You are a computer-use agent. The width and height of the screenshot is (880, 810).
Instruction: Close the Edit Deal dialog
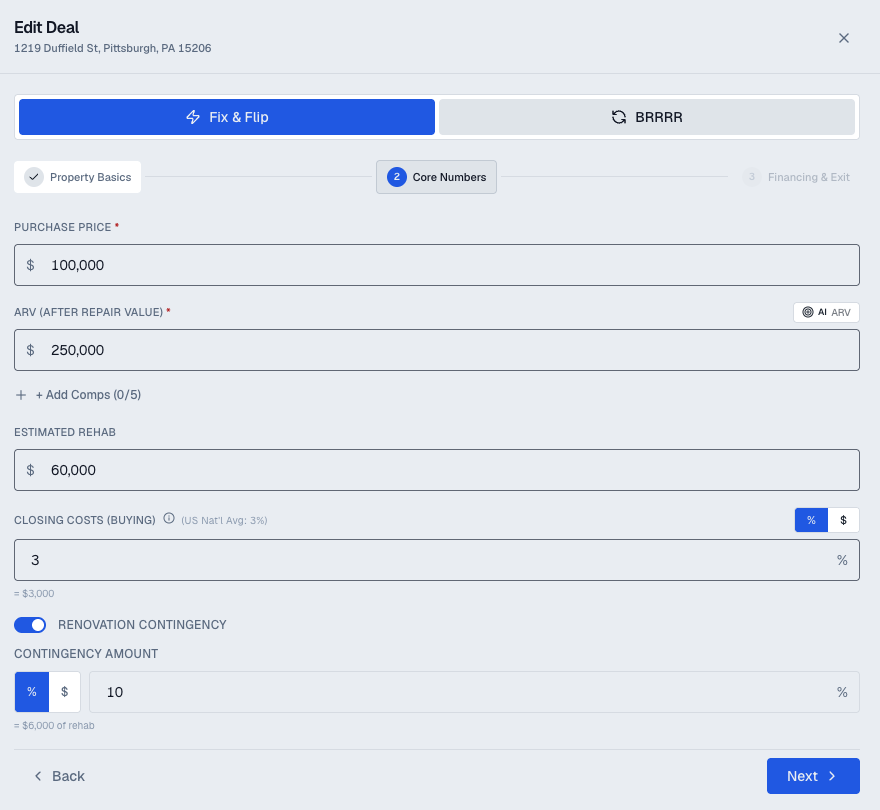[x=844, y=38]
